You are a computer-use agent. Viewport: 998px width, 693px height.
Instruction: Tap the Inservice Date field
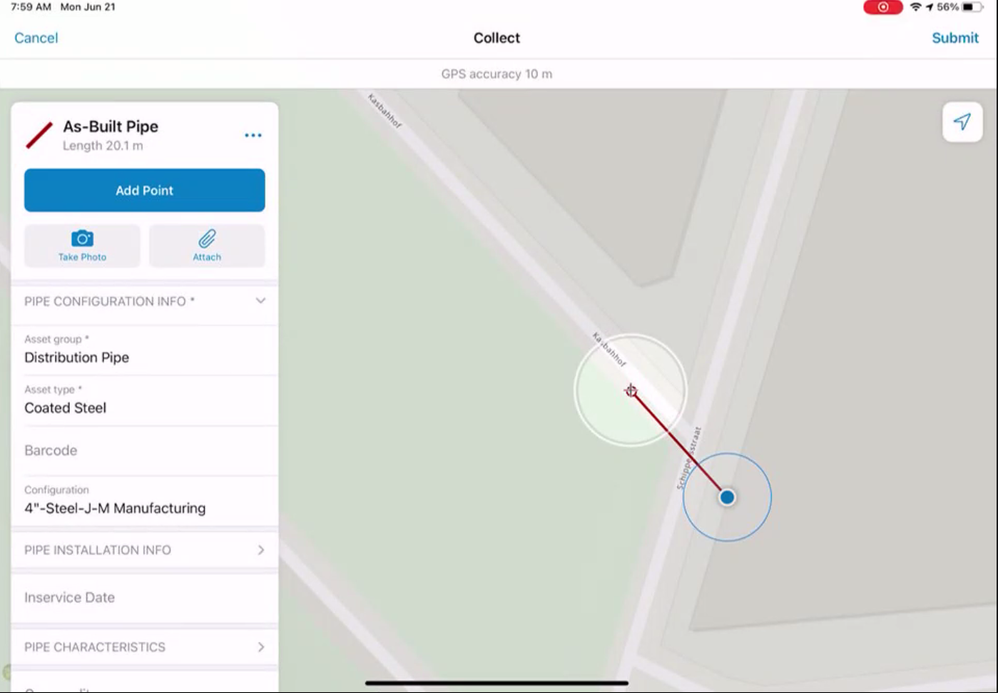point(144,598)
